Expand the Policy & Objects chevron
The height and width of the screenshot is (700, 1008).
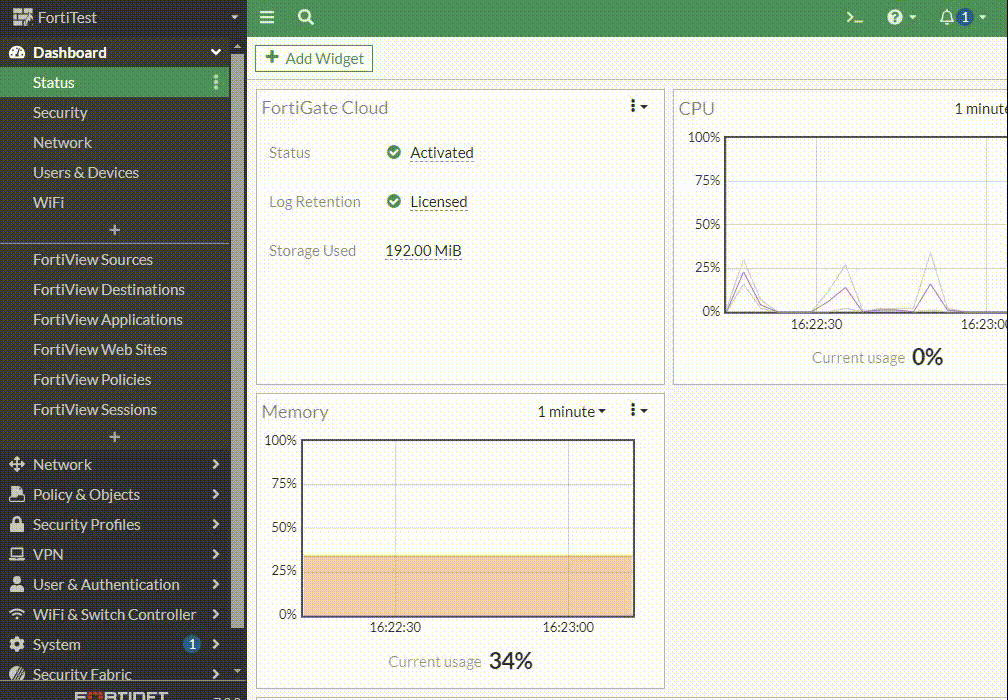(216, 494)
